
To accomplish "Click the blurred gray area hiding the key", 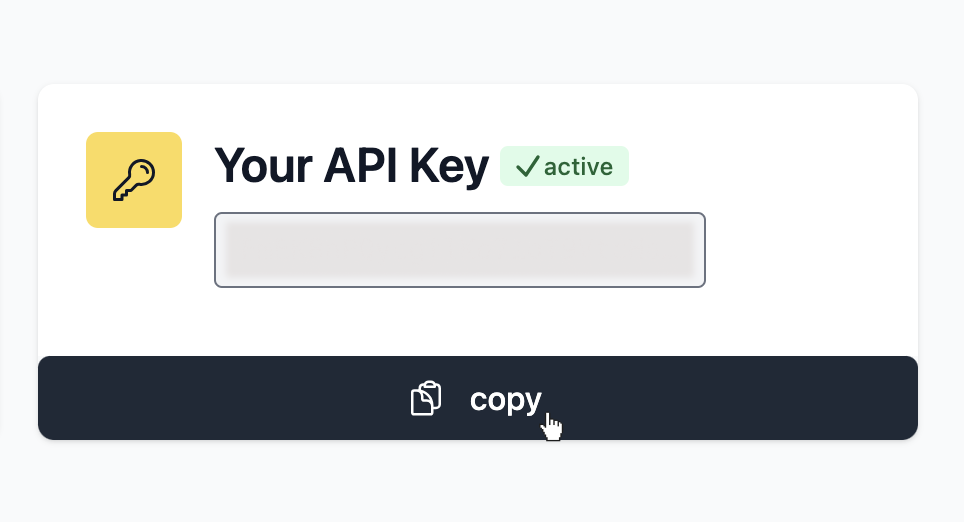I will 460,250.
